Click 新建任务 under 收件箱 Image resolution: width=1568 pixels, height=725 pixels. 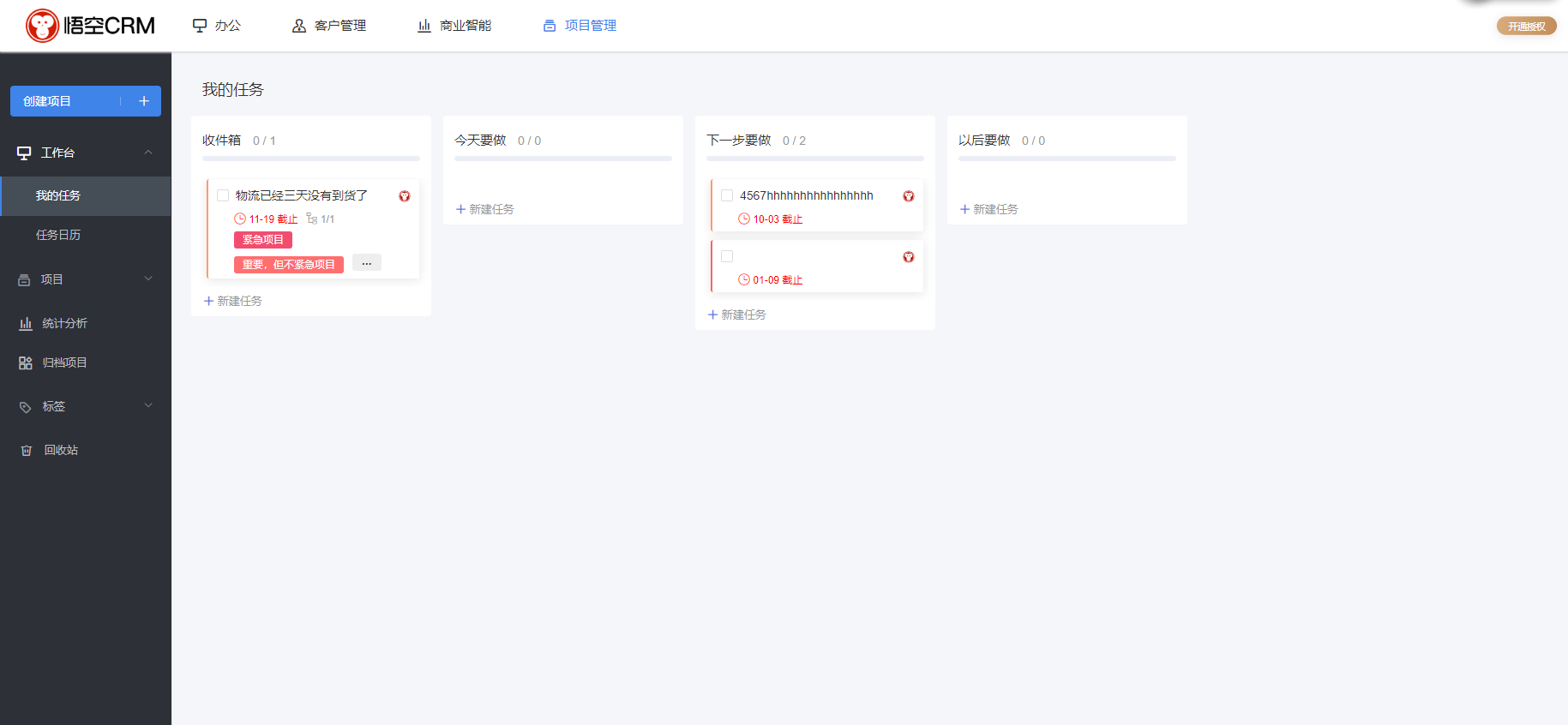[x=233, y=301]
